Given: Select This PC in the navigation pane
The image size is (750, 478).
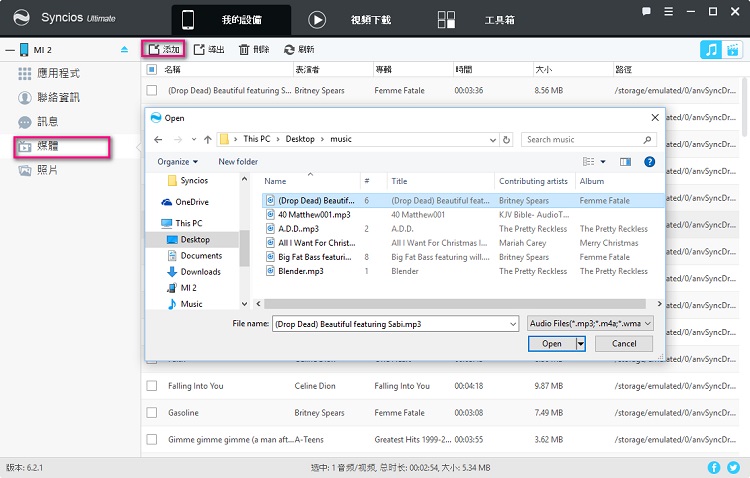Looking at the screenshot, I should [182, 223].
